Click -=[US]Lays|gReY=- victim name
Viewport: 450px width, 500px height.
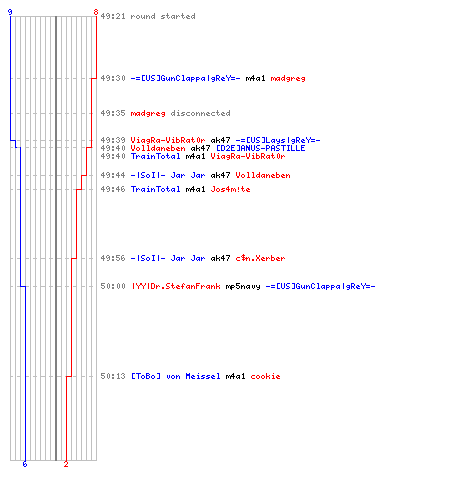(278, 140)
